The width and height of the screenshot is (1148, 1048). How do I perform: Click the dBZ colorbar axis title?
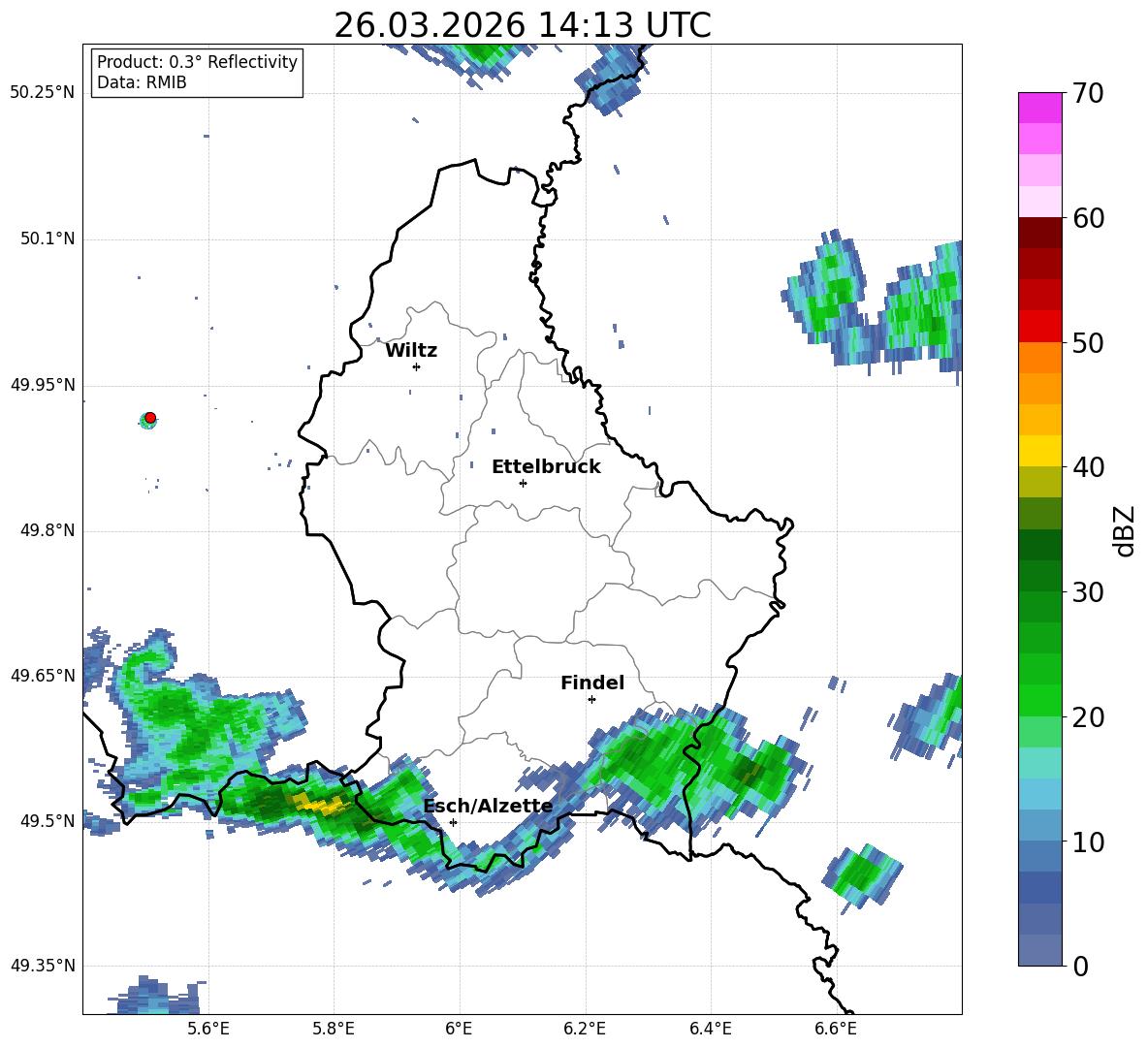1125,530
